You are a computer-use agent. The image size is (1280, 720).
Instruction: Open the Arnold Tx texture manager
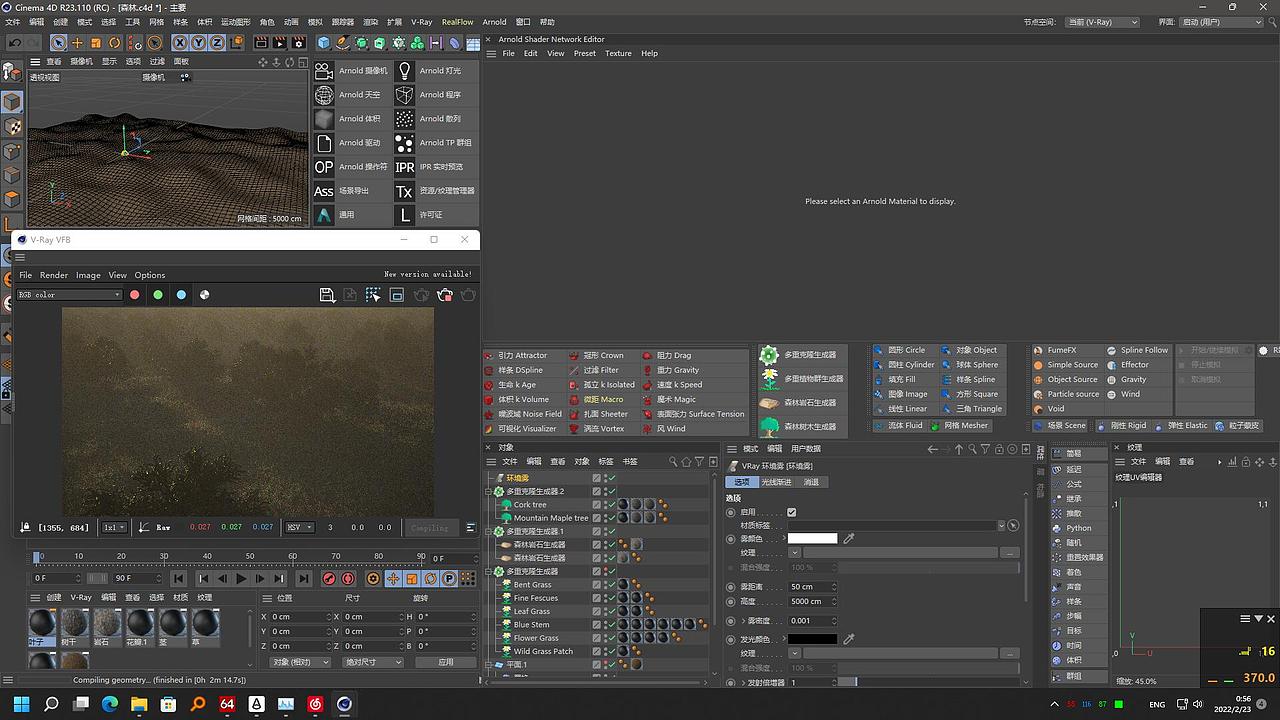point(404,191)
